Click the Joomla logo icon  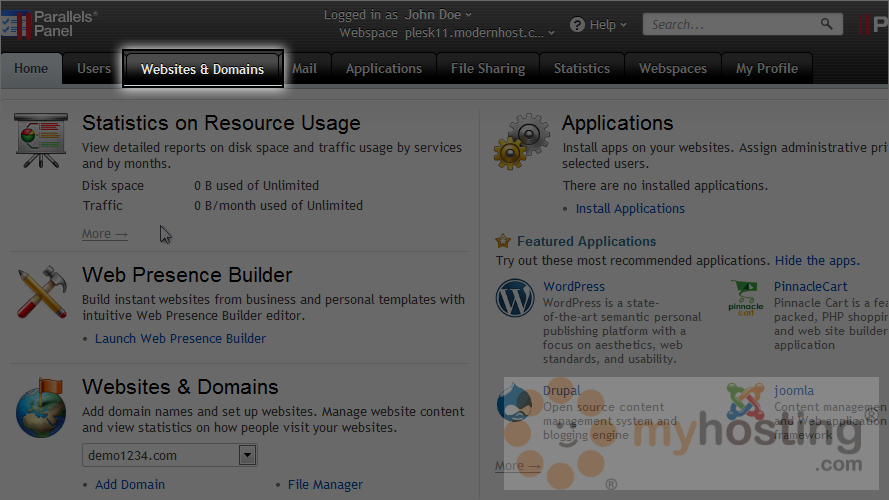(745, 401)
